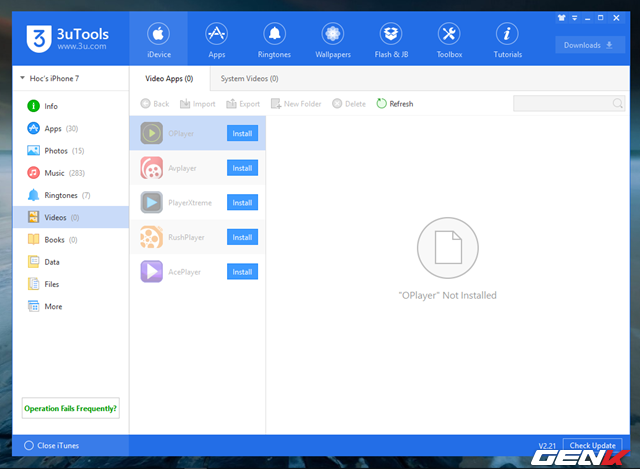Viewport: 640px width, 469px height.
Task: Install OPlayer
Action: pyautogui.click(x=242, y=133)
